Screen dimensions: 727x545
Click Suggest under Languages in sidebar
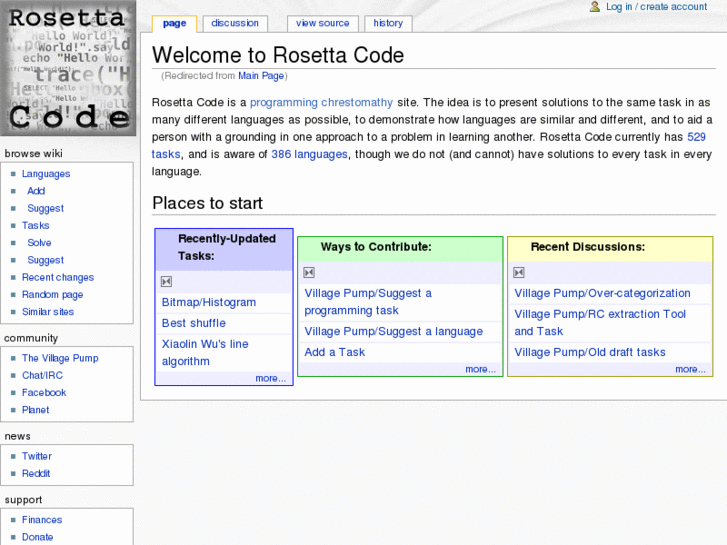point(45,208)
